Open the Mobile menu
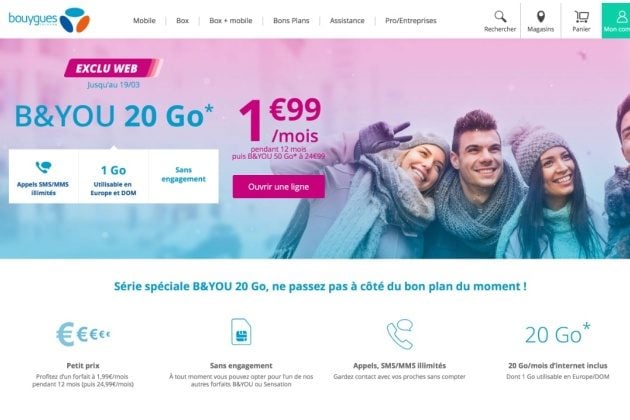 tap(144, 20)
